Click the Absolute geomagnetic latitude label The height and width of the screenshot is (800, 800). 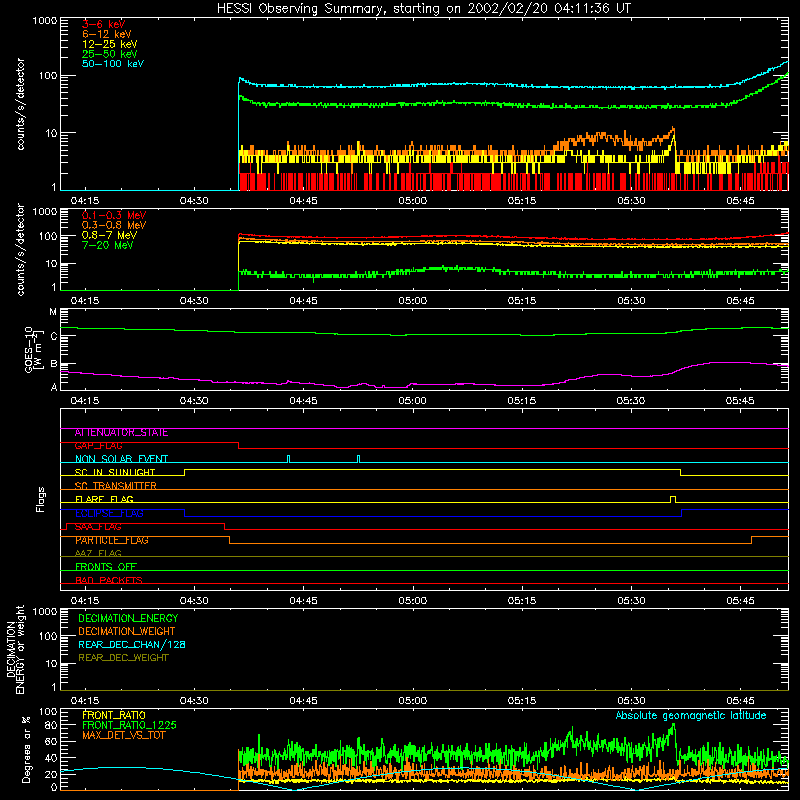(x=691, y=715)
